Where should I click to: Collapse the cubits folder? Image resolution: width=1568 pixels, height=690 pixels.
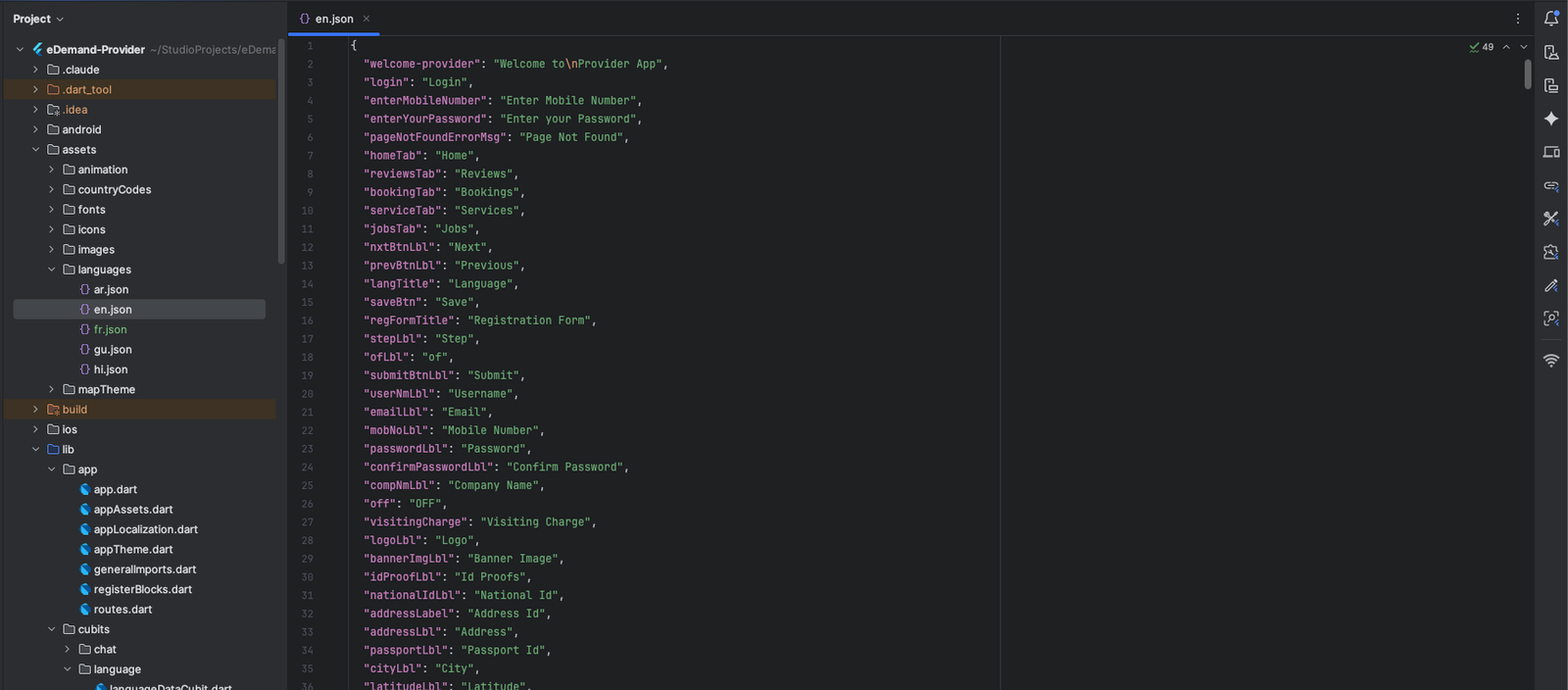click(x=52, y=629)
